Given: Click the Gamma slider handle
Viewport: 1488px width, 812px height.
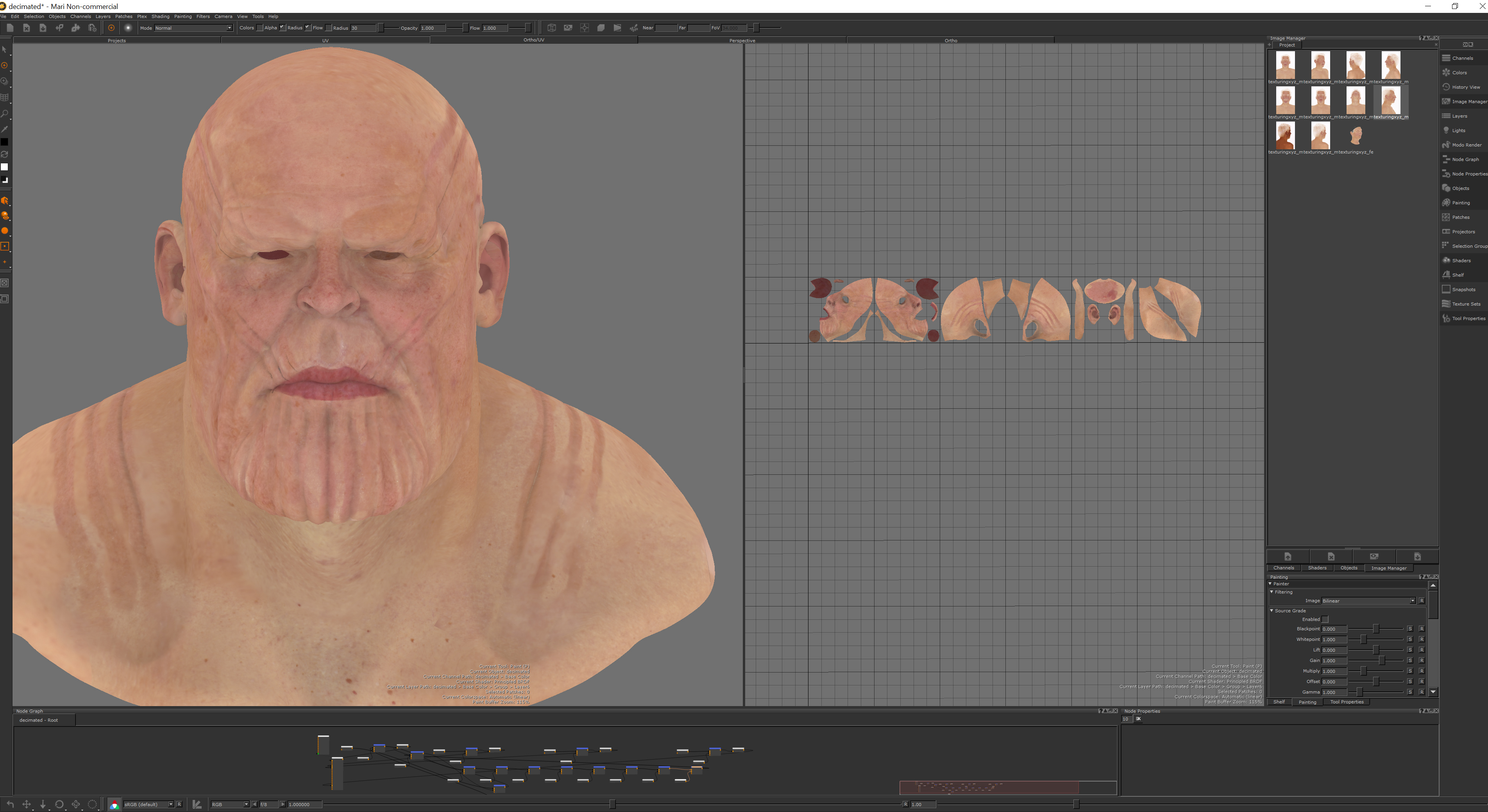Looking at the screenshot, I should [x=1359, y=692].
